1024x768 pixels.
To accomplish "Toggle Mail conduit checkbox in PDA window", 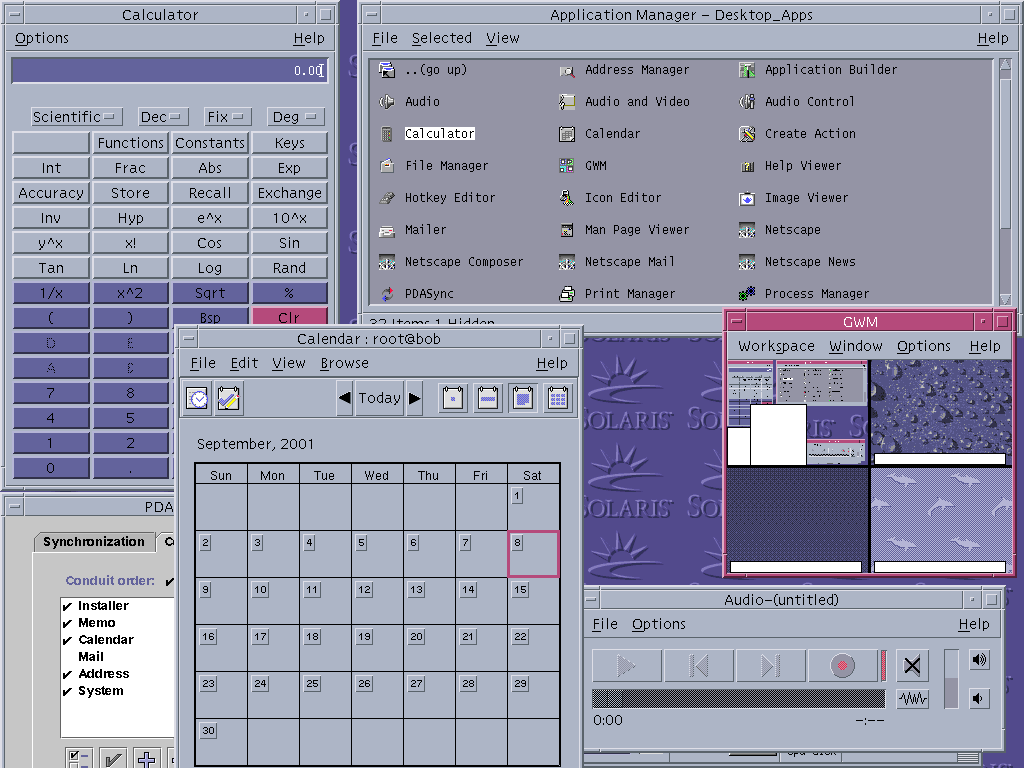I will click(x=67, y=657).
